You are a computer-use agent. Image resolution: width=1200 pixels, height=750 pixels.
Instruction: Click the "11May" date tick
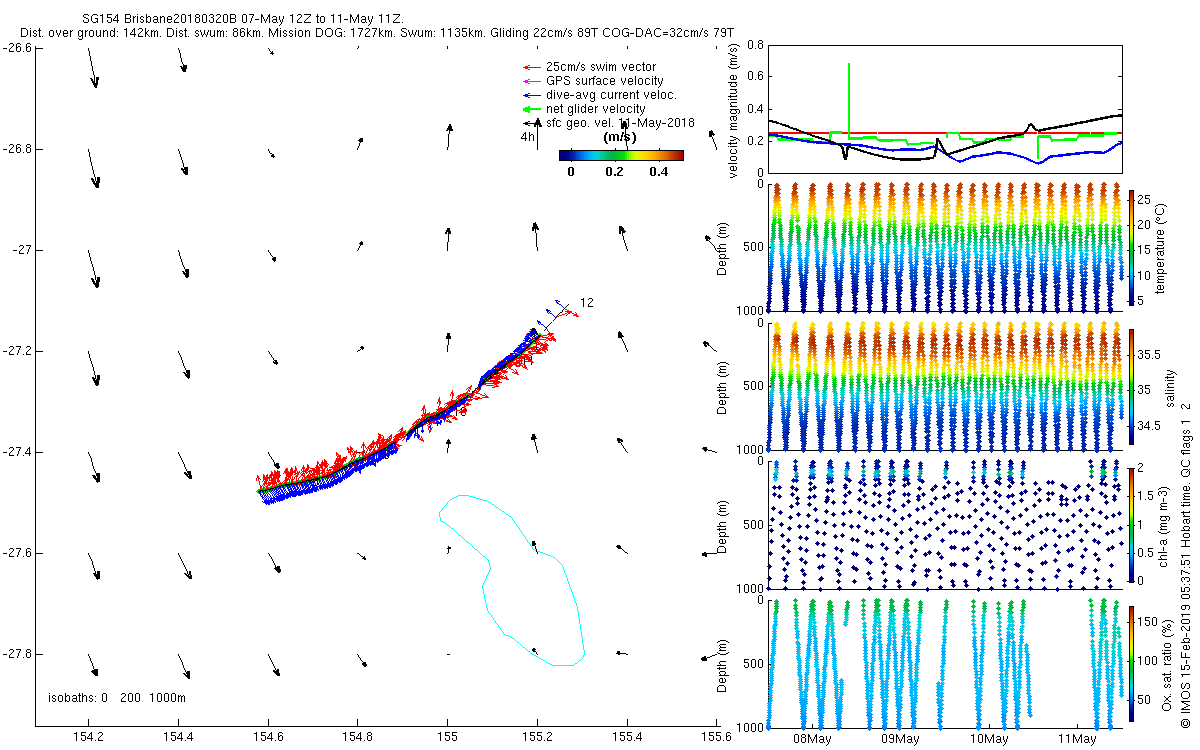(x=1078, y=739)
